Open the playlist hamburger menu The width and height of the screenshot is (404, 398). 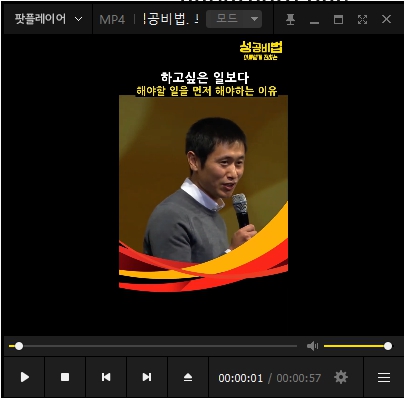pos(384,378)
